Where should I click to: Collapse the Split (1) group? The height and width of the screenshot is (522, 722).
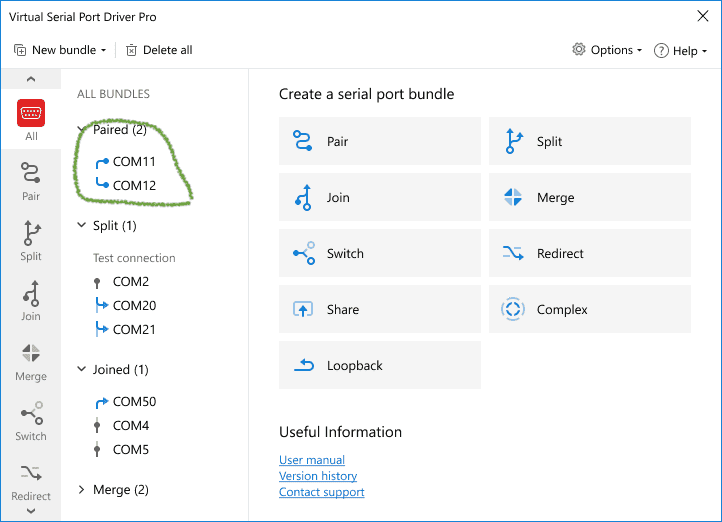81,226
